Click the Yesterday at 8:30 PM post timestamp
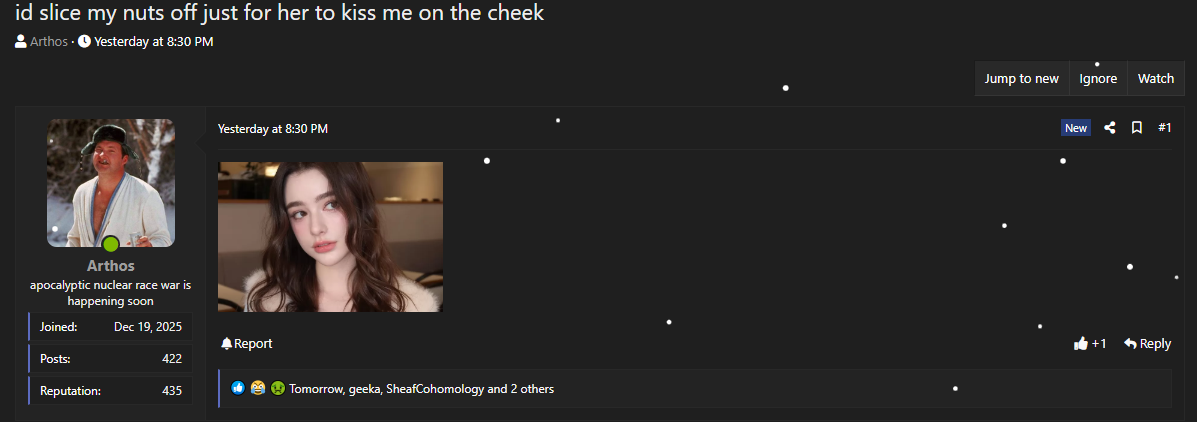 (273, 129)
